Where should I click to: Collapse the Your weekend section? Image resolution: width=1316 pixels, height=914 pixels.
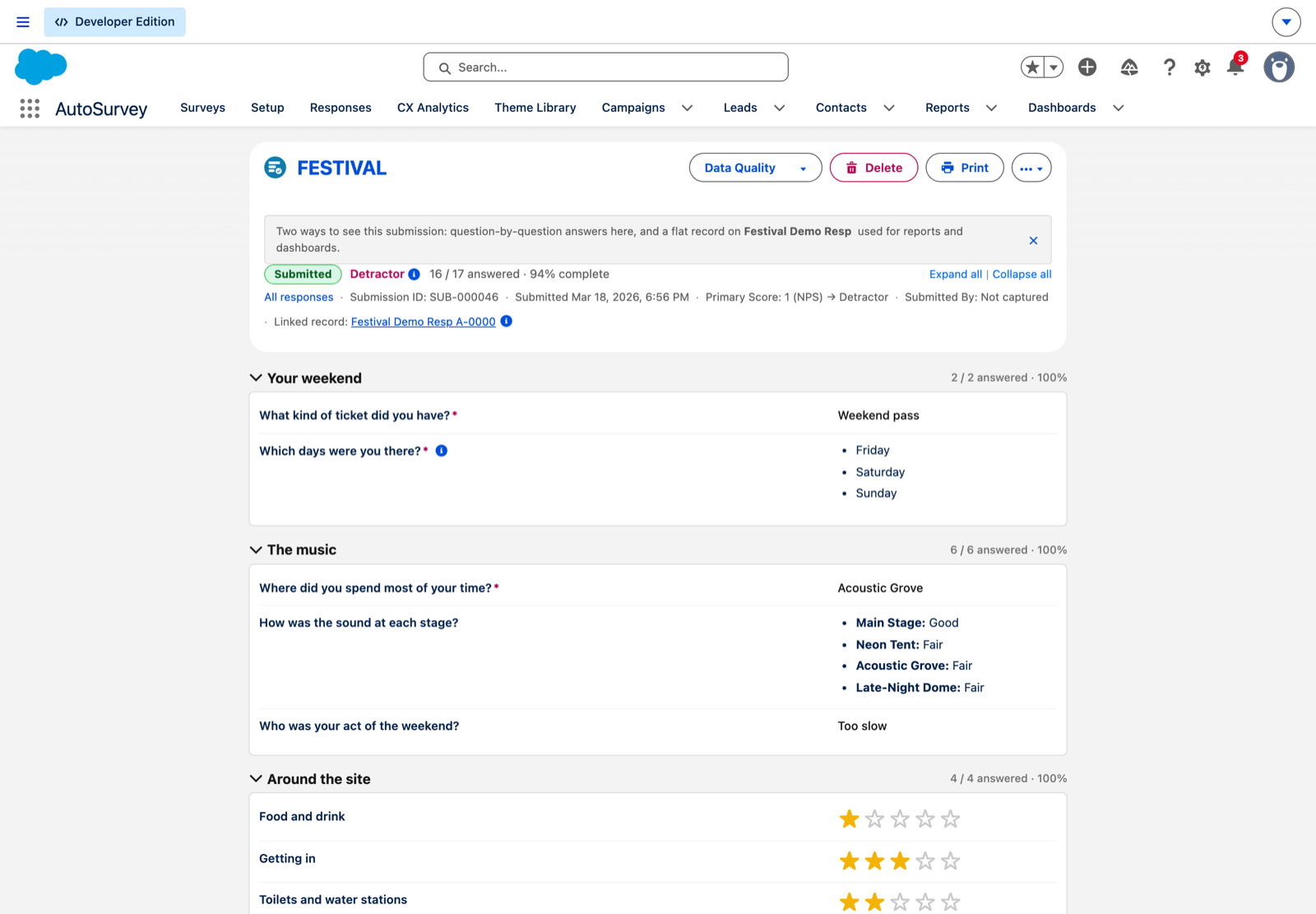click(x=256, y=378)
